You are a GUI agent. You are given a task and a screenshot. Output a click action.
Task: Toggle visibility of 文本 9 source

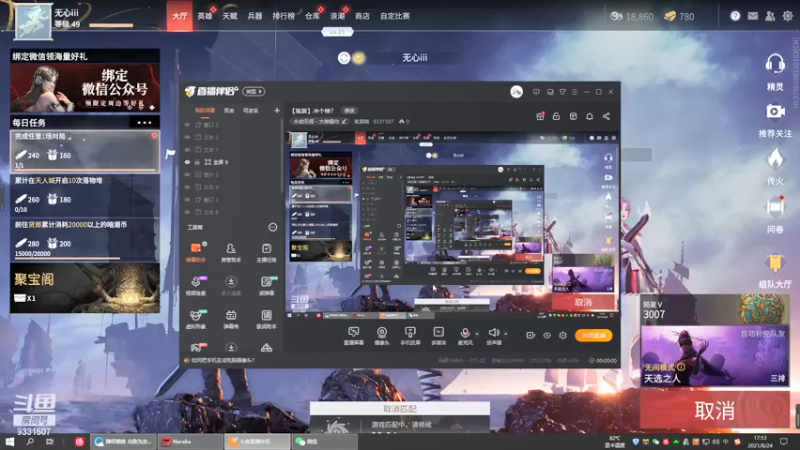187,187
